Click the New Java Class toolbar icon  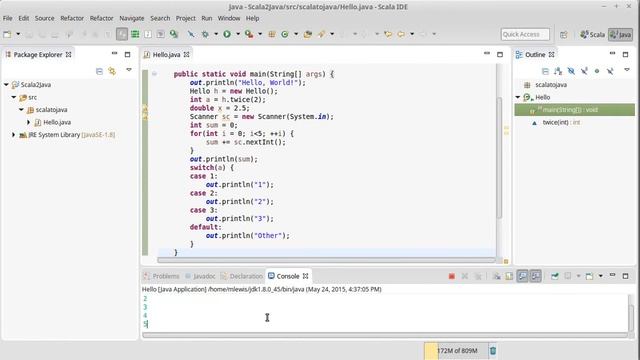pyautogui.click(x=285, y=34)
